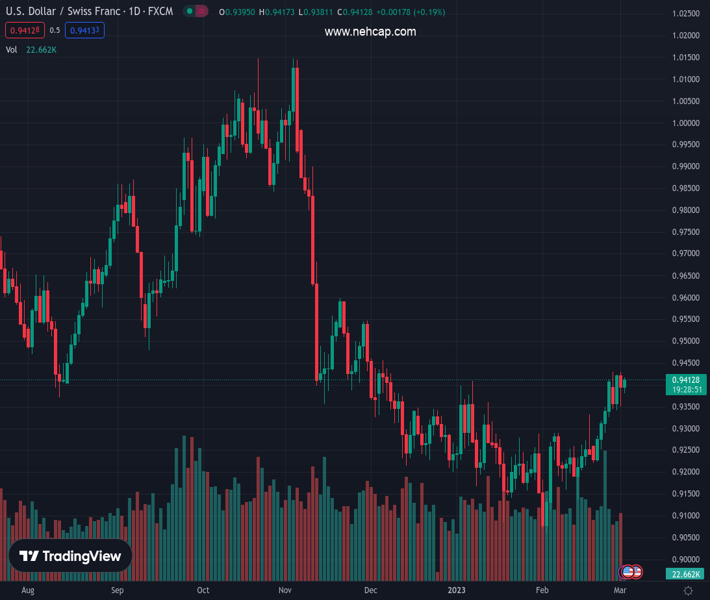
Task: Click the 2023 label on time axis
Action: point(456,591)
